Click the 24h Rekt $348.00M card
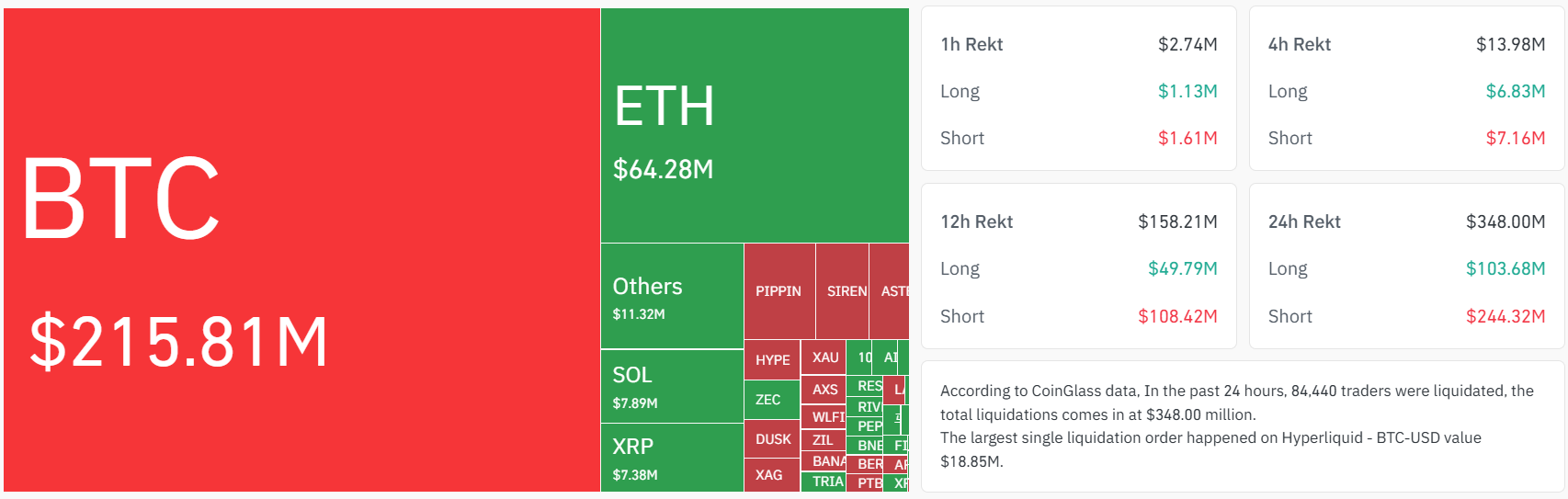The image size is (1568, 499). pos(1406,267)
